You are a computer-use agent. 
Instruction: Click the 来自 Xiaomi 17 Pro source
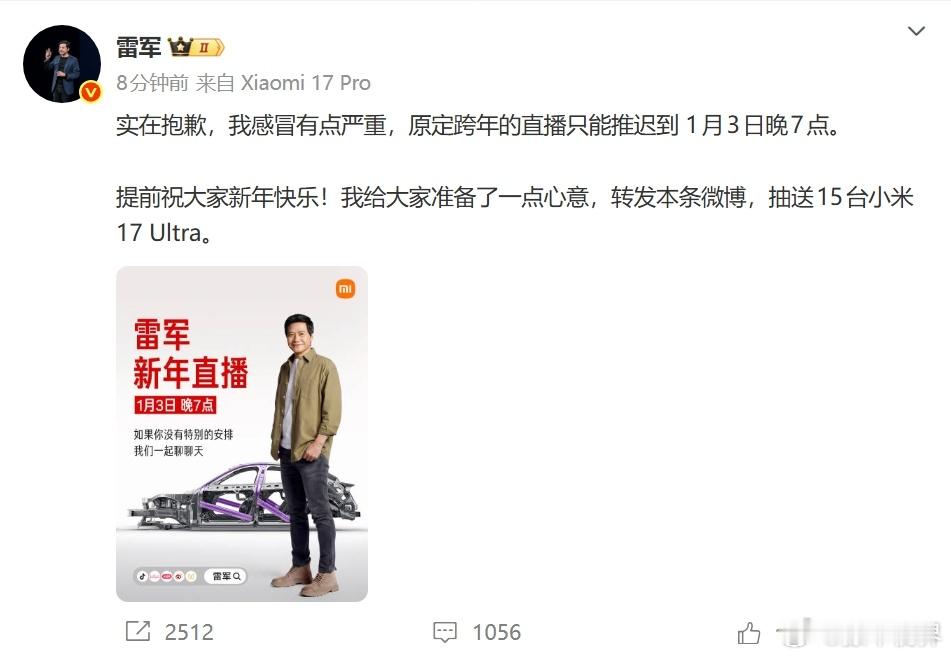pyautogui.click(x=283, y=83)
